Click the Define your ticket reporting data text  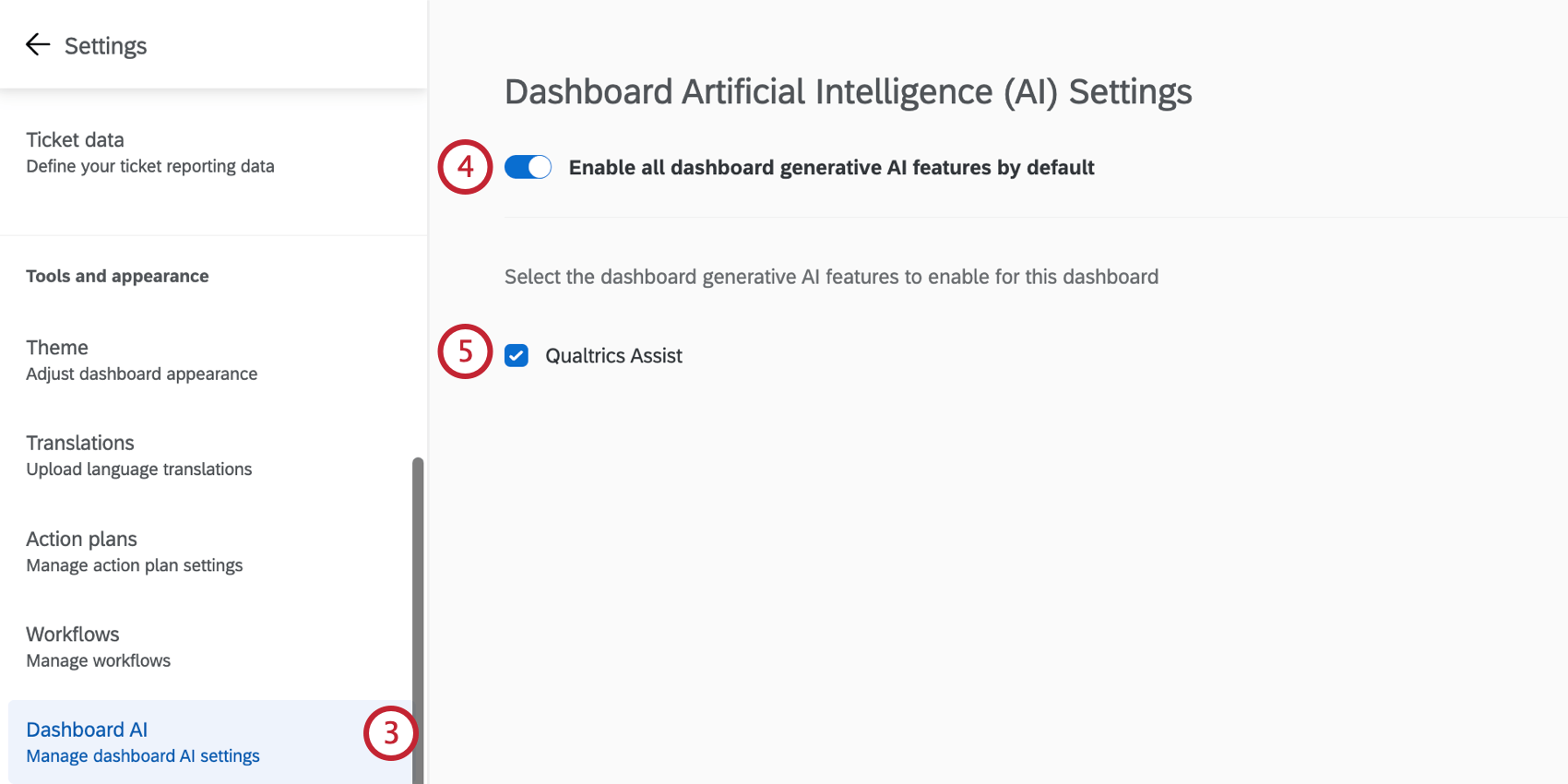pyautogui.click(x=150, y=166)
